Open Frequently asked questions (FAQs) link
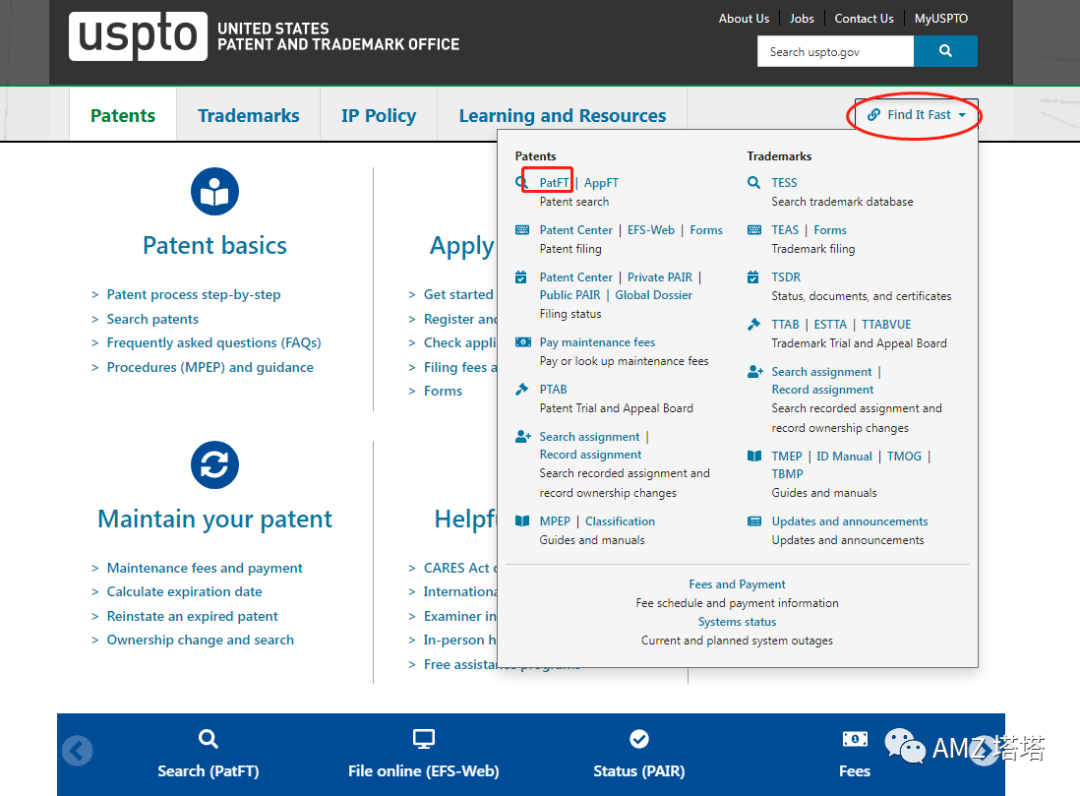The height and width of the screenshot is (796, 1080). point(214,343)
